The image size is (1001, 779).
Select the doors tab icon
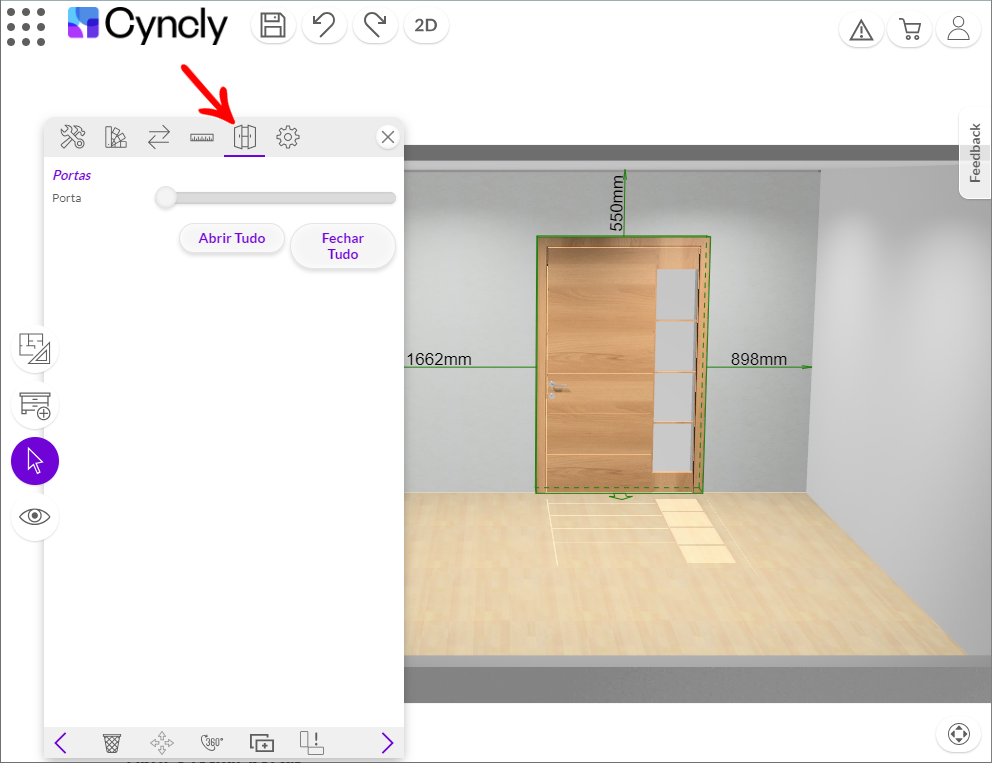point(245,137)
